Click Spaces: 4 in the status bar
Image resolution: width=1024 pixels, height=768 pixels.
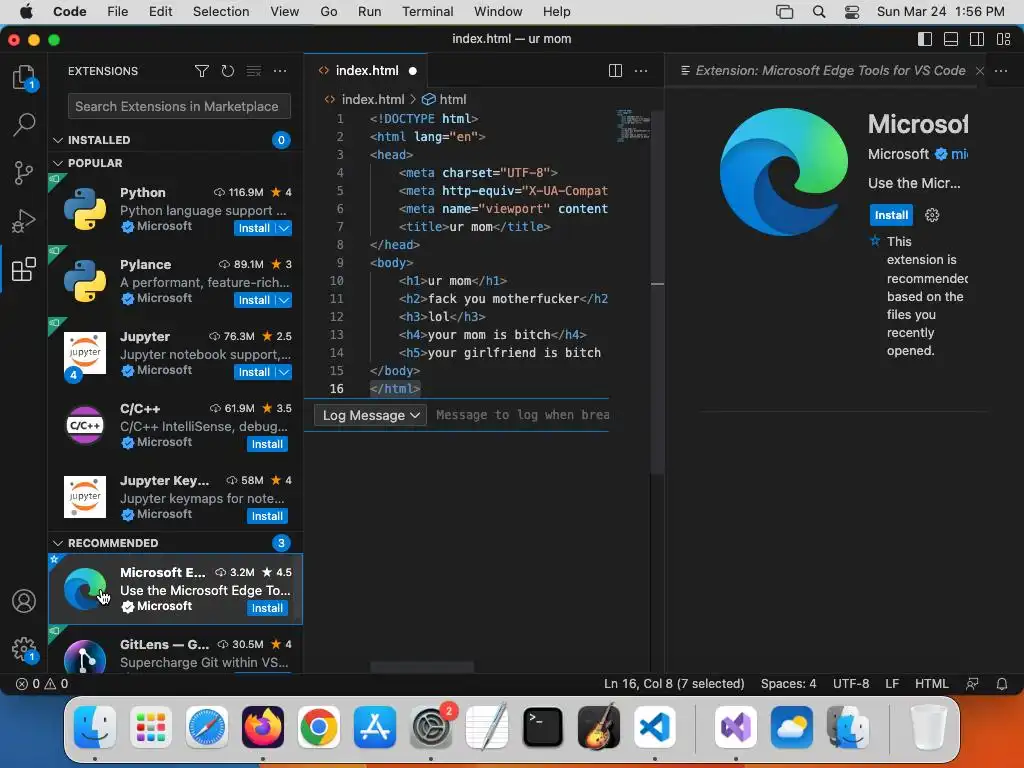point(788,684)
